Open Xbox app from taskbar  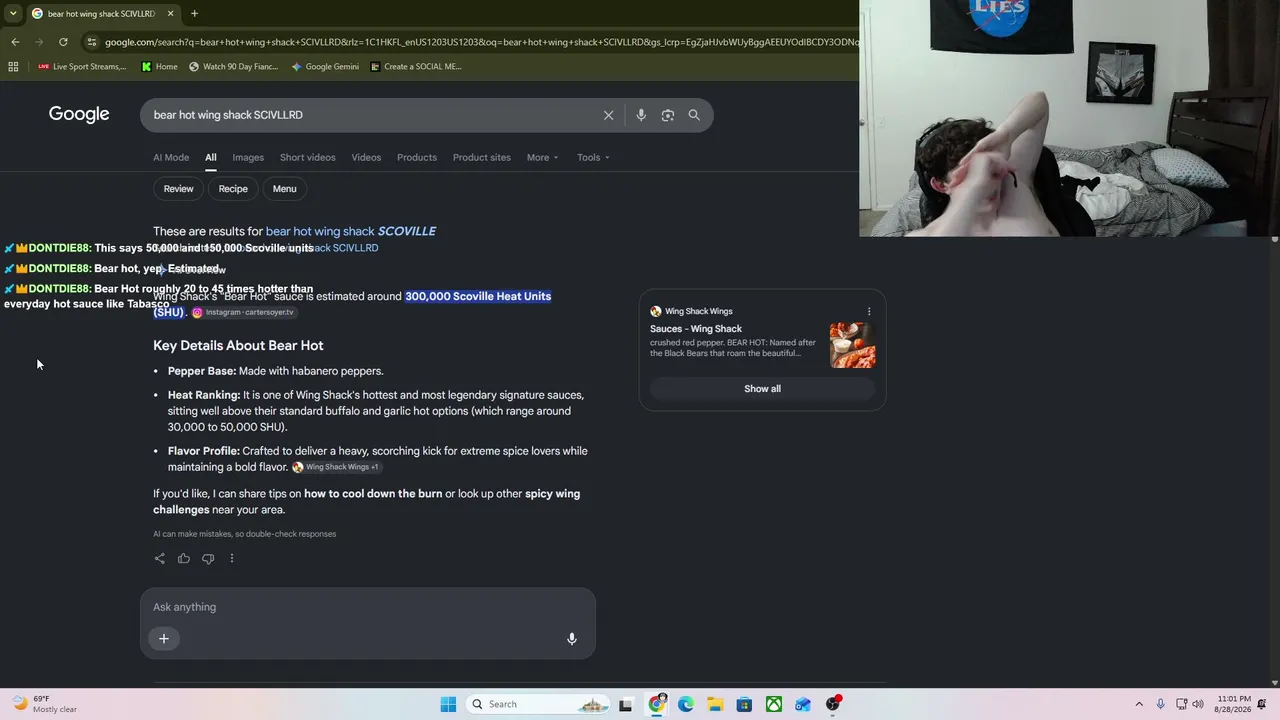click(x=774, y=704)
